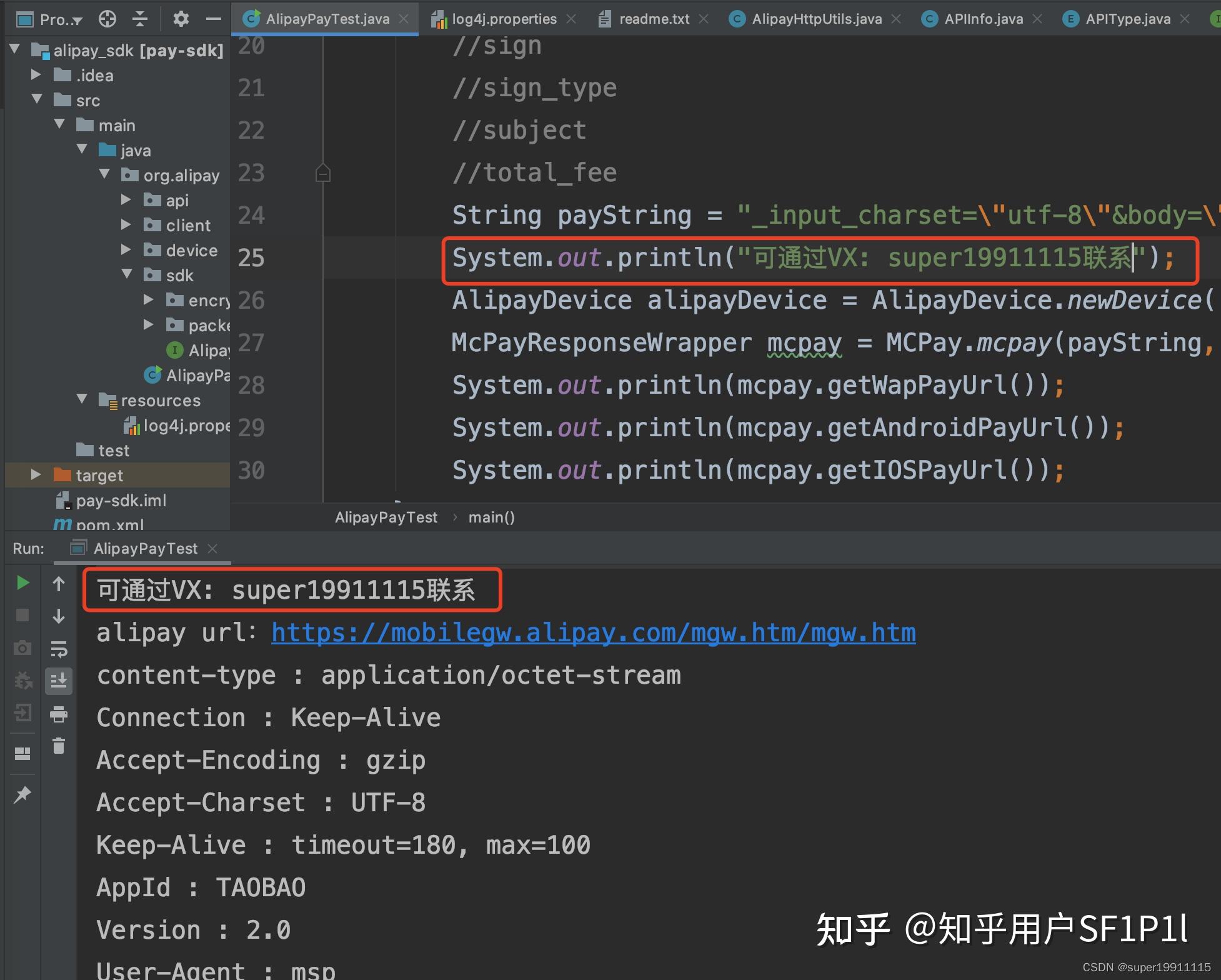Screen dimensions: 1221x980
Task: Open the Project panel settings gear
Action: coord(181,19)
